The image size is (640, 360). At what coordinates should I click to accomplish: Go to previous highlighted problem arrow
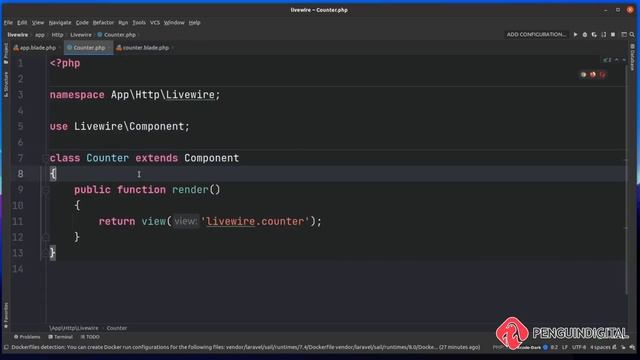(x=616, y=60)
